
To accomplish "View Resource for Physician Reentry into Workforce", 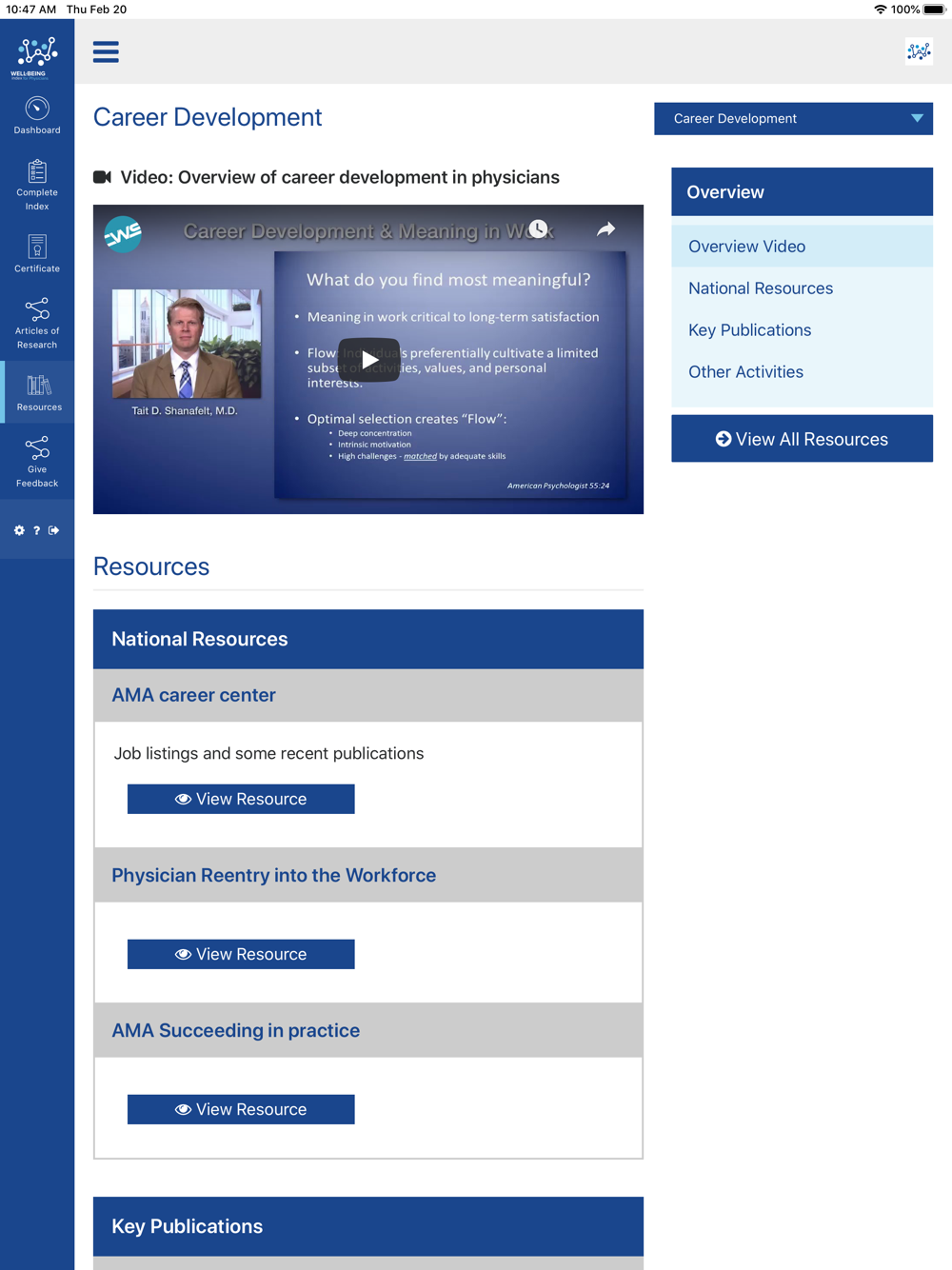I will 241,954.
